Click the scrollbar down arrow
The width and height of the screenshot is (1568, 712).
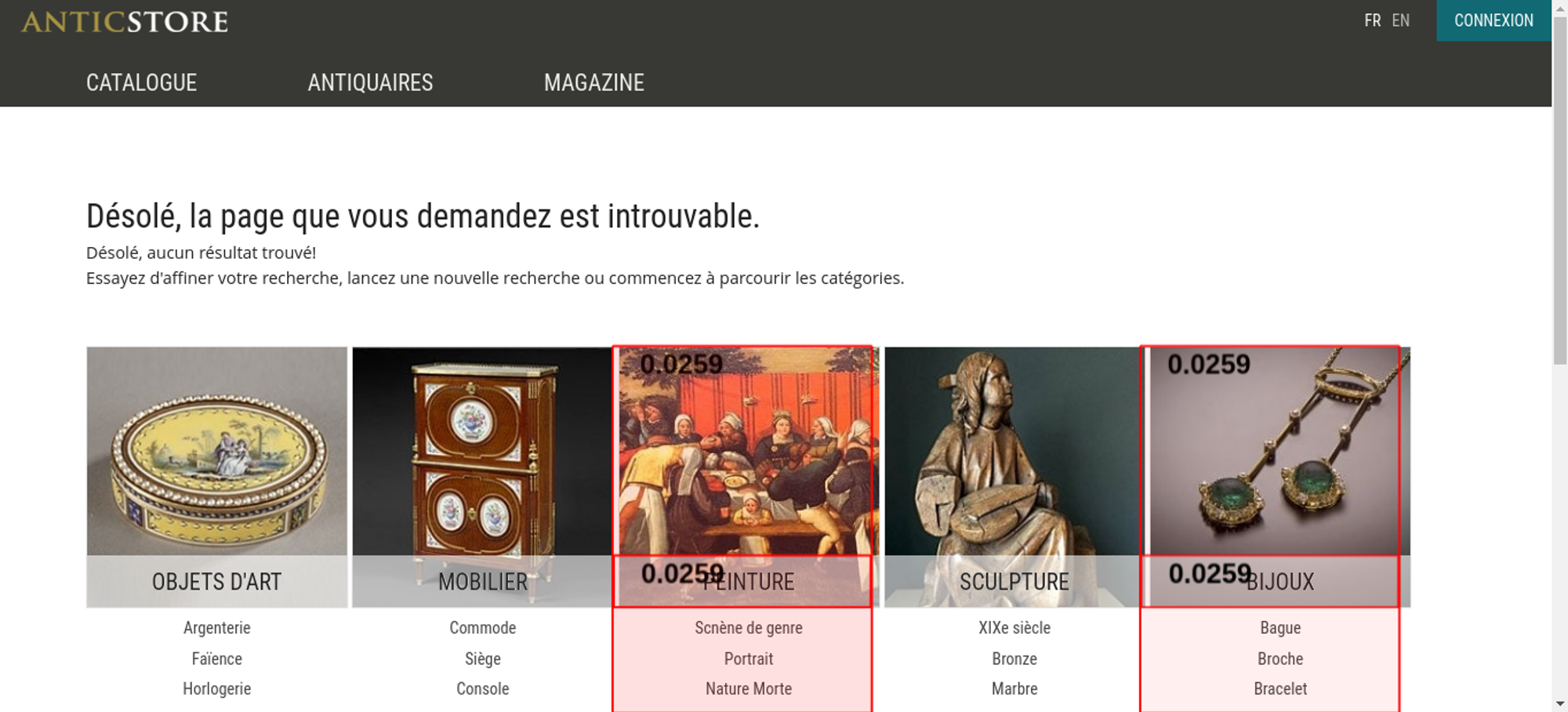(1560, 703)
